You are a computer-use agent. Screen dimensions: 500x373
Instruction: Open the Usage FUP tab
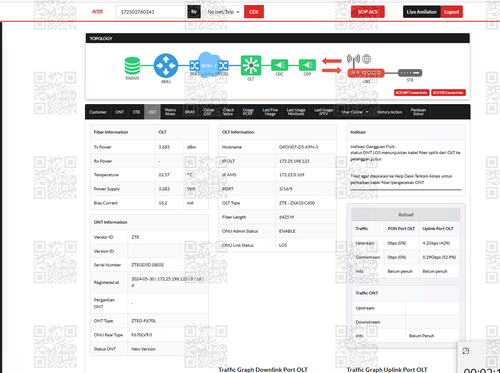pyautogui.click(x=248, y=112)
